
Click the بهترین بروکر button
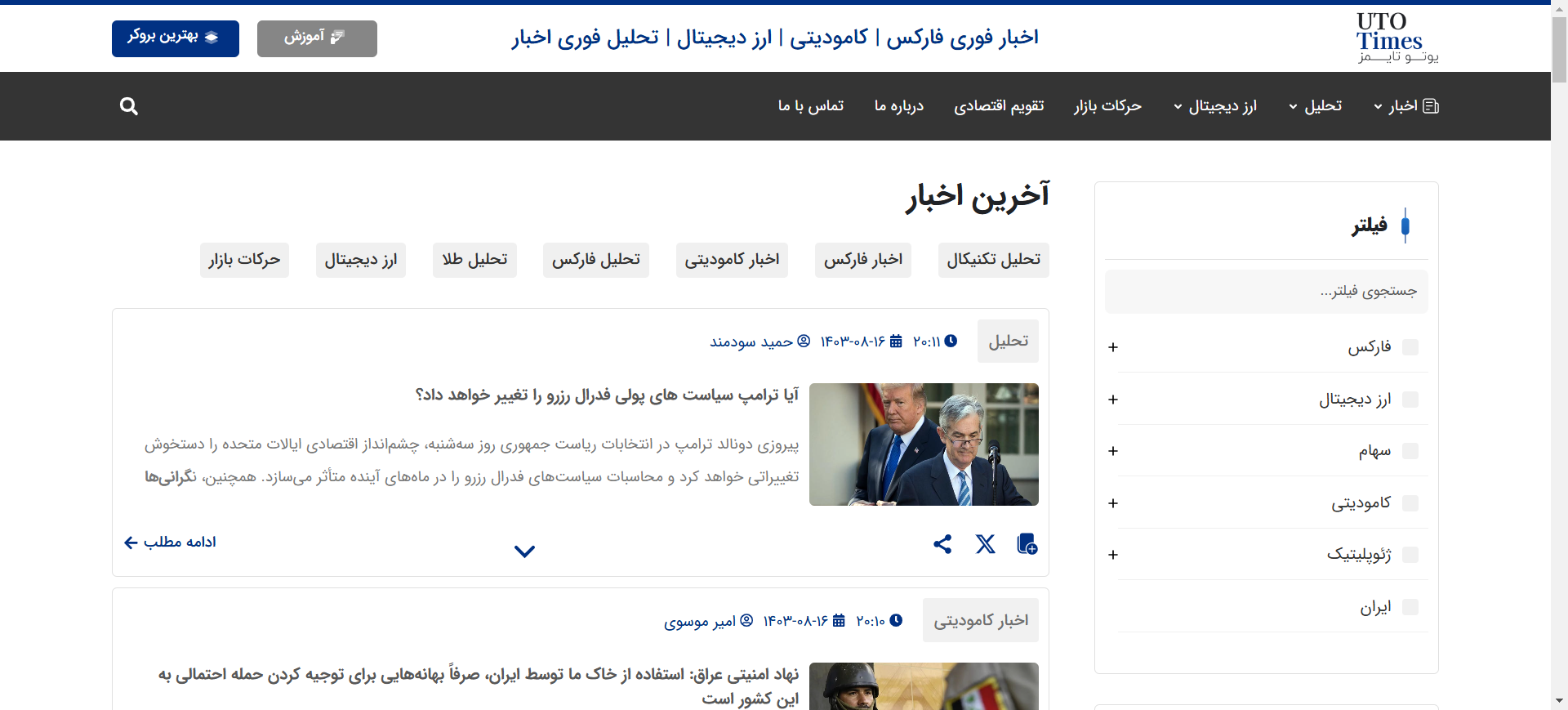pos(176,38)
